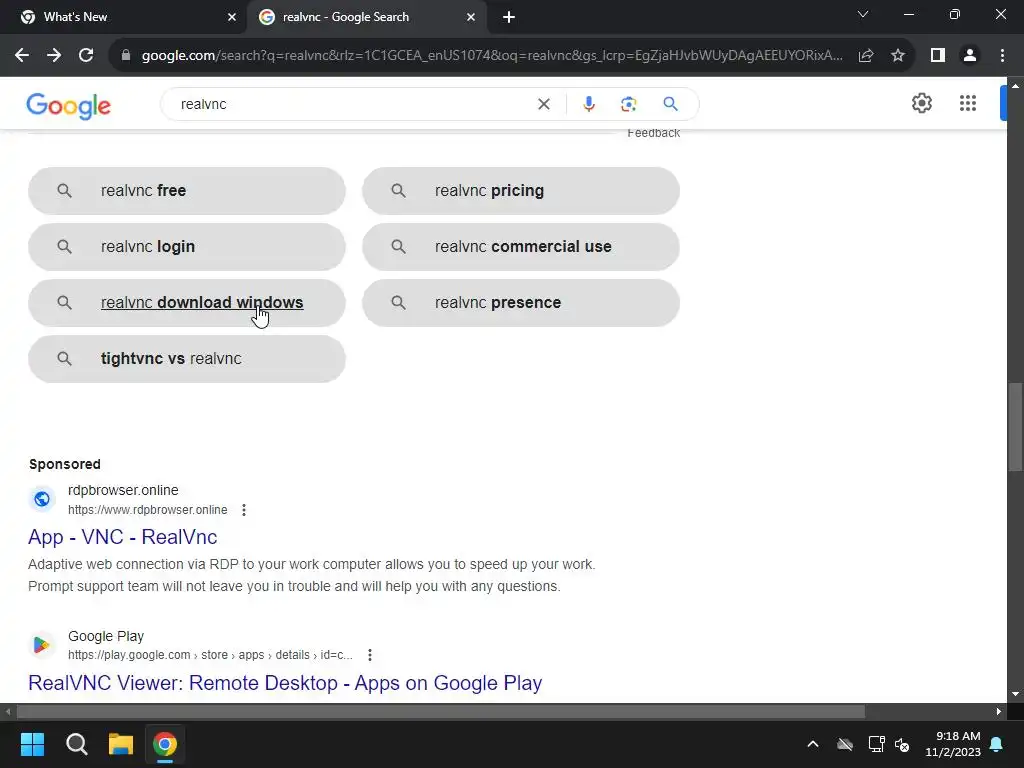The width and height of the screenshot is (1024, 768).
Task: Click the blue search magnifier button
Action: [670, 104]
